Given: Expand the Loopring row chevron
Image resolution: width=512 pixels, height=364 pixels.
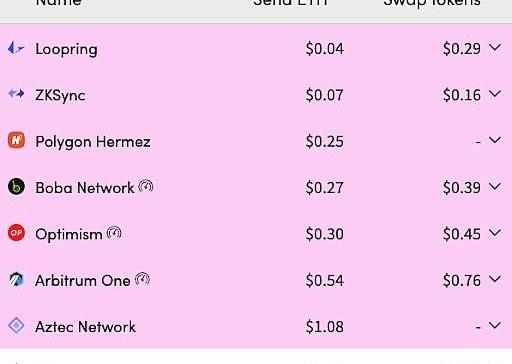Looking at the screenshot, I should pyautogui.click(x=495, y=48).
